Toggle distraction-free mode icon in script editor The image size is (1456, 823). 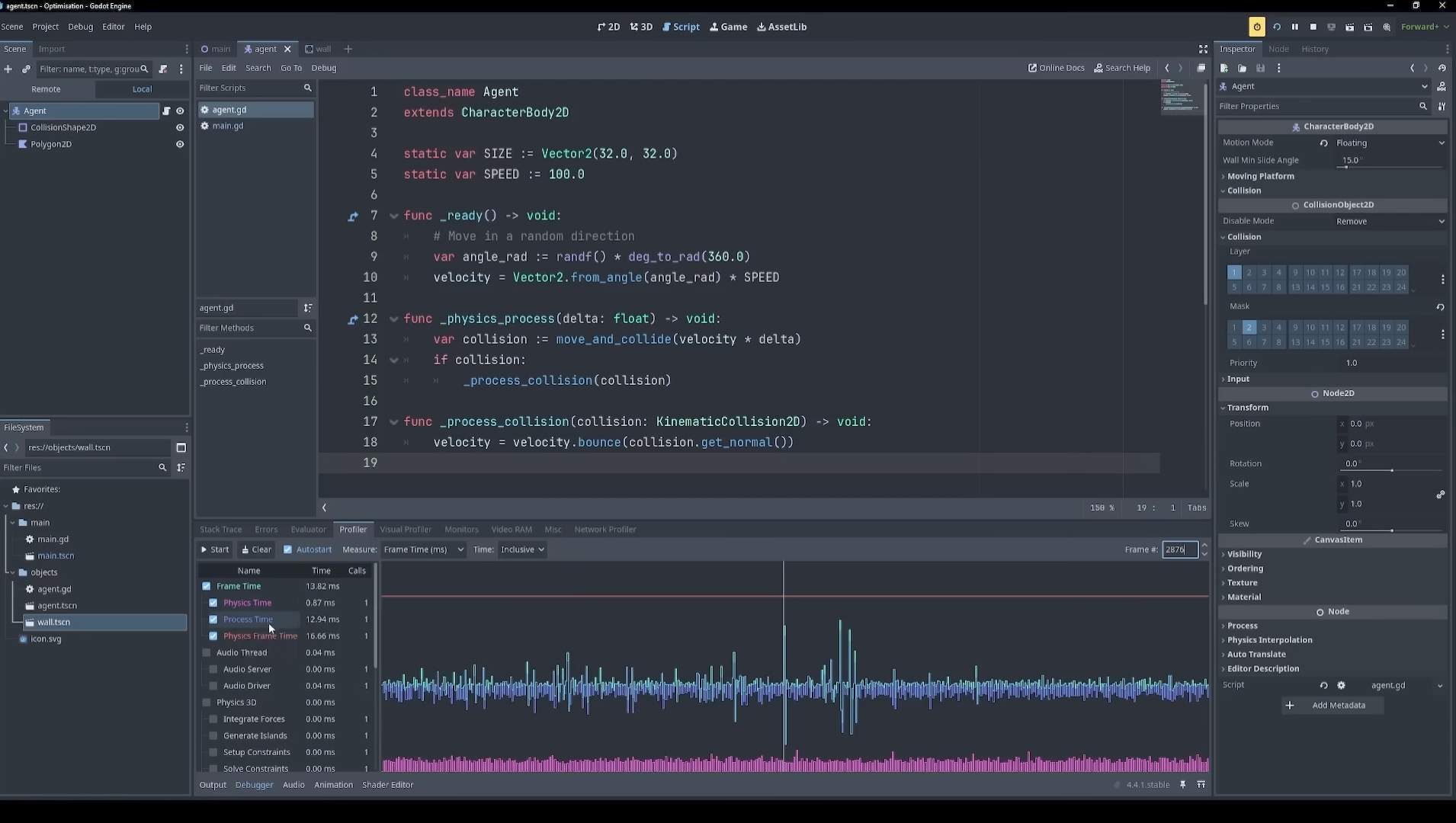click(1203, 49)
